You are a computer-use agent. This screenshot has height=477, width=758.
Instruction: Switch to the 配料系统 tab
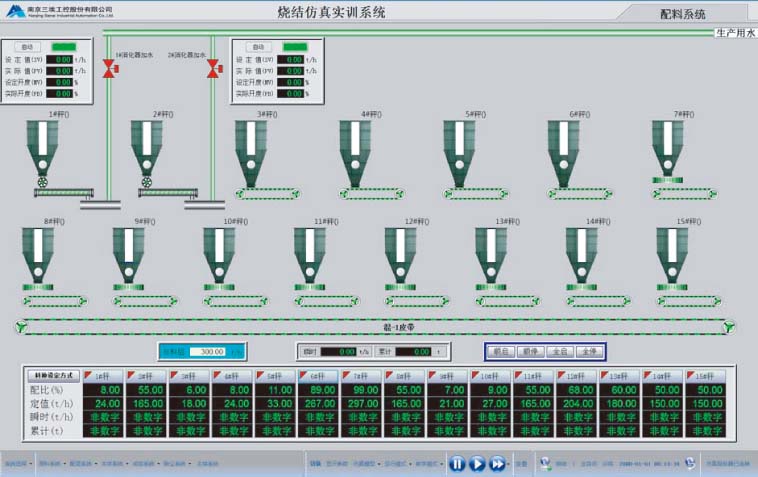(x=683, y=14)
